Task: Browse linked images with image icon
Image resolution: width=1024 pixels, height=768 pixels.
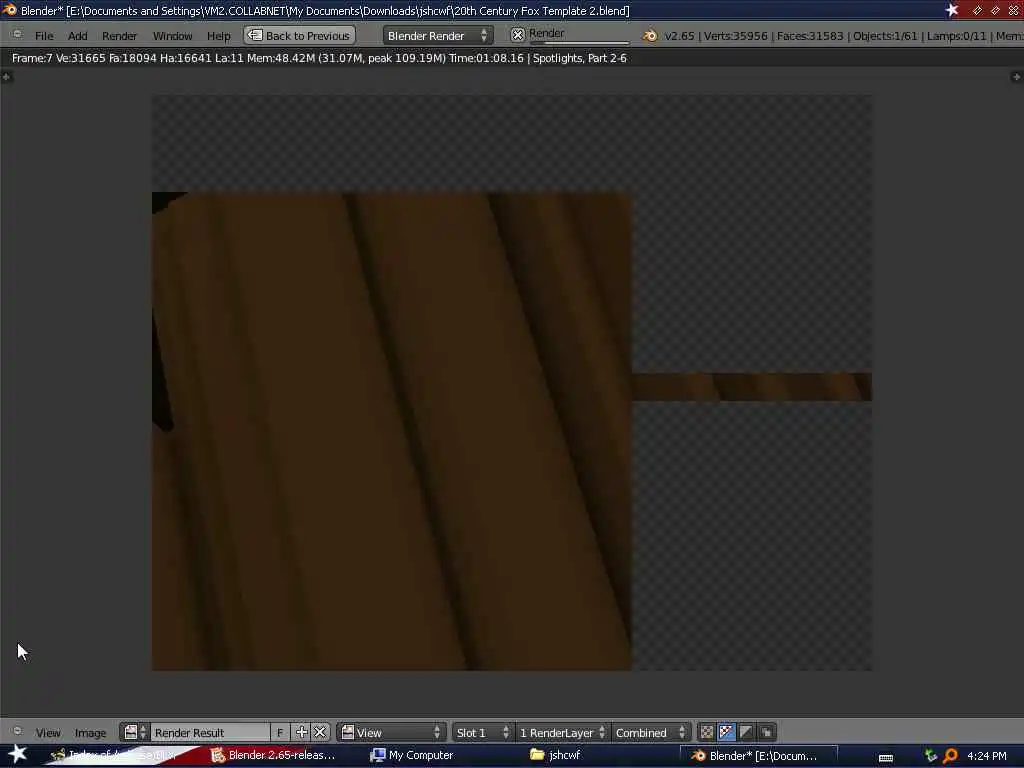Action: pos(136,732)
